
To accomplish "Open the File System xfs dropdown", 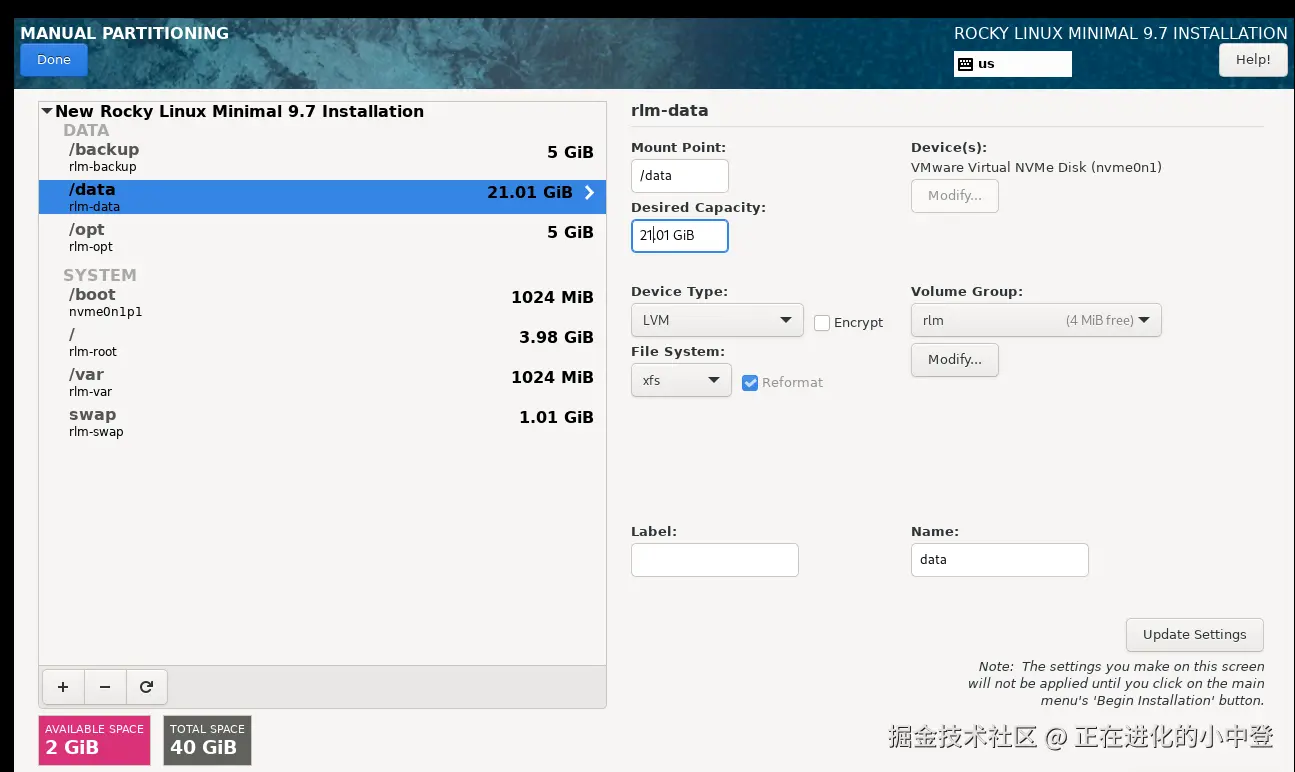I will tap(681, 380).
